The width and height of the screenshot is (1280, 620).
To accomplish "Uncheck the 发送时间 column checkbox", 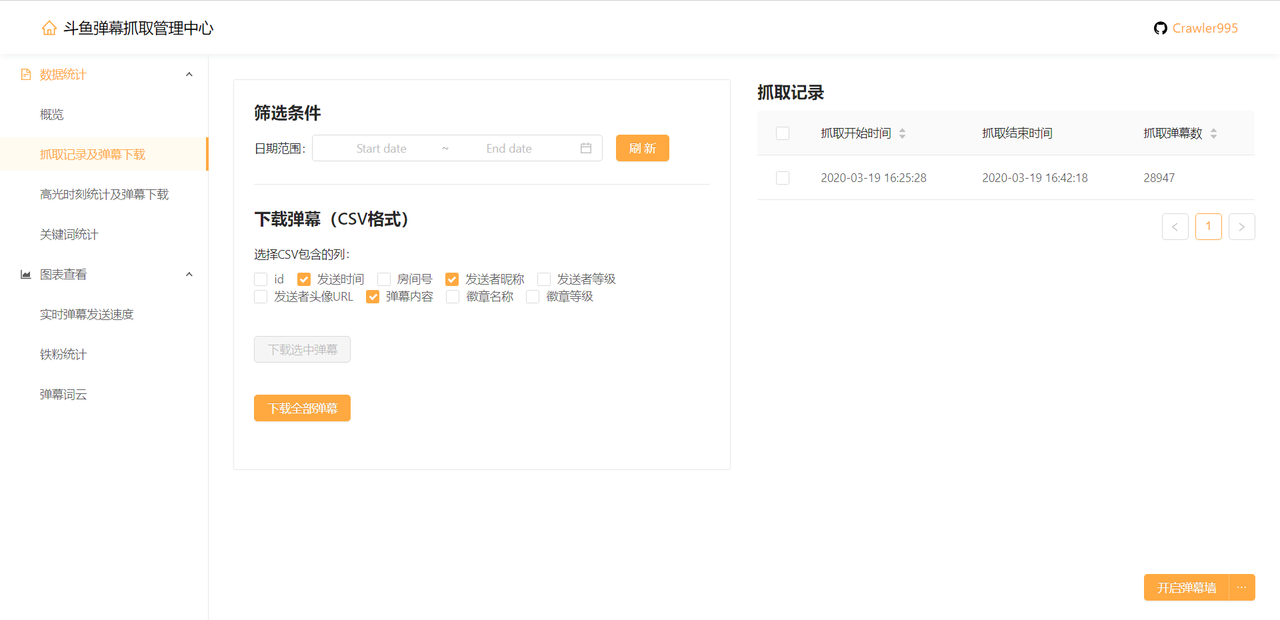I will click(305, 279).
